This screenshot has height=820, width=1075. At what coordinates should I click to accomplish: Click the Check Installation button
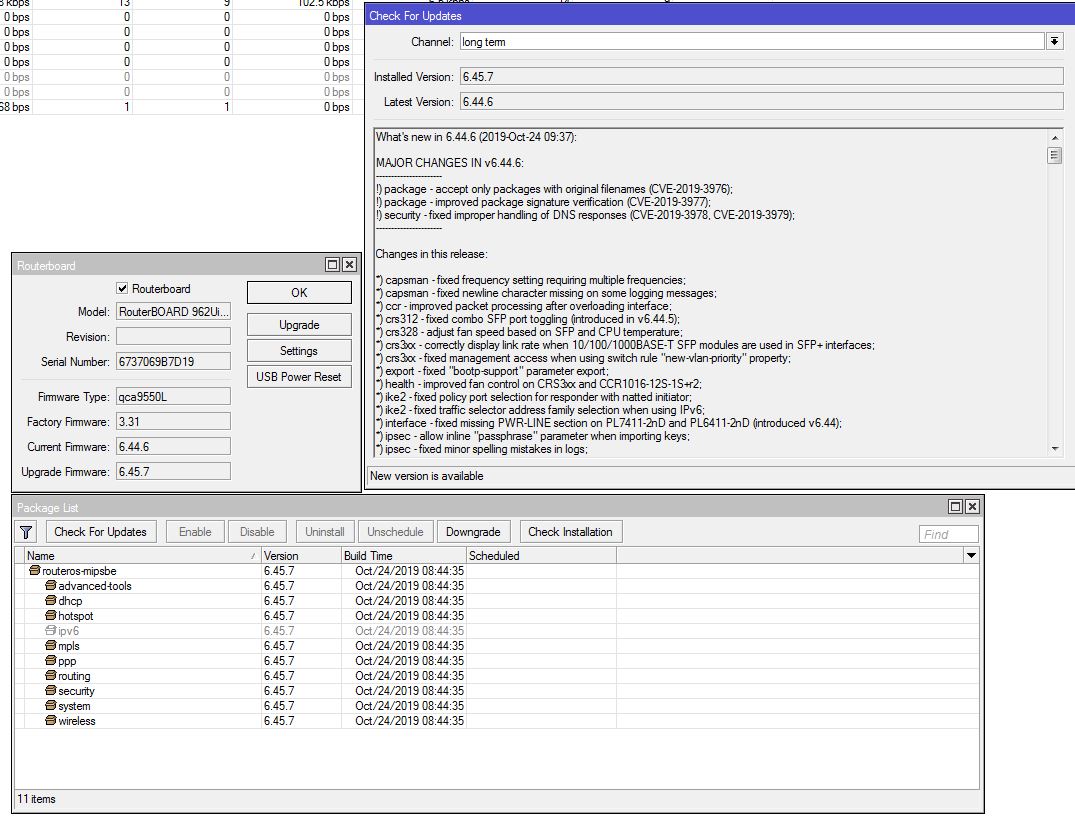(x=570, y=532)
